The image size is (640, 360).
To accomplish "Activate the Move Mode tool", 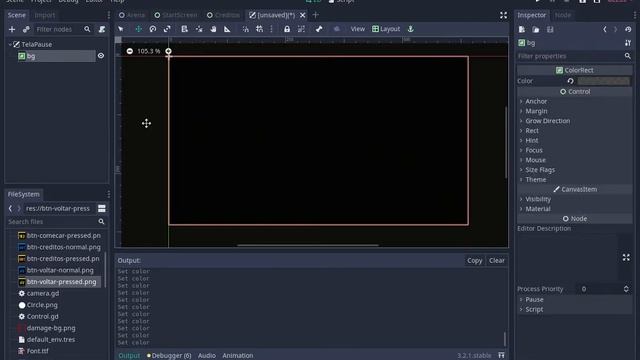I will (138, 29).
